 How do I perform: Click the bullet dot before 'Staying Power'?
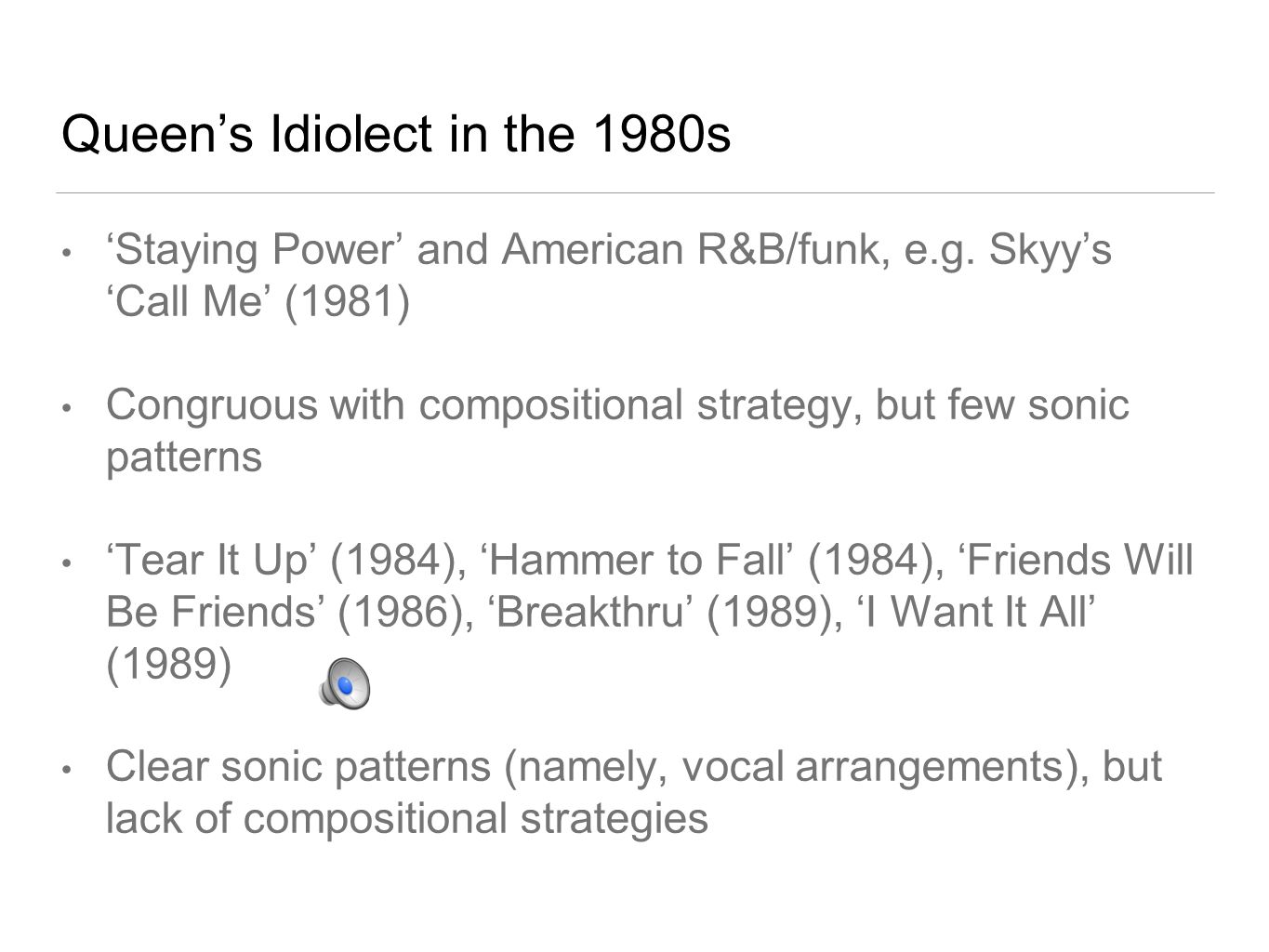[x=65, y=252]
